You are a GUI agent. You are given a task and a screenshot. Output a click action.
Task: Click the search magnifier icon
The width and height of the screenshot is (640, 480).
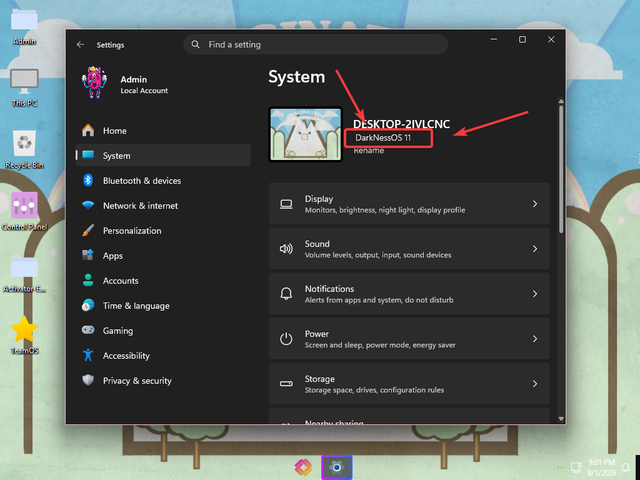click(196, 44)
